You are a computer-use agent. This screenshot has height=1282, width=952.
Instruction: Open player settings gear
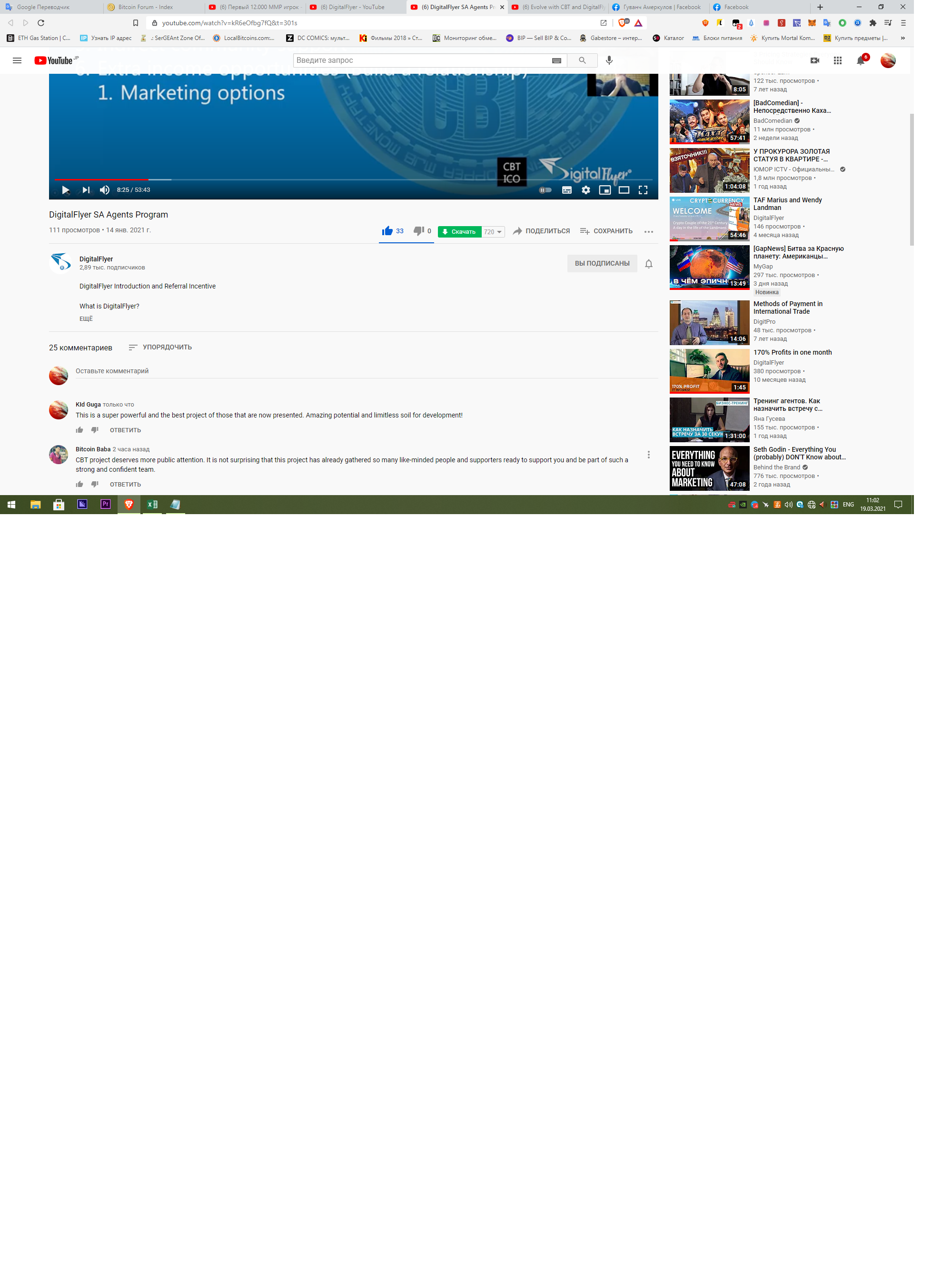(586, 190)
